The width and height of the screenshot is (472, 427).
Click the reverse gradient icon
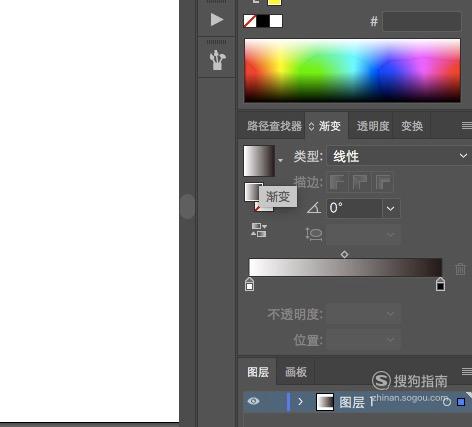tap(259, 230)
